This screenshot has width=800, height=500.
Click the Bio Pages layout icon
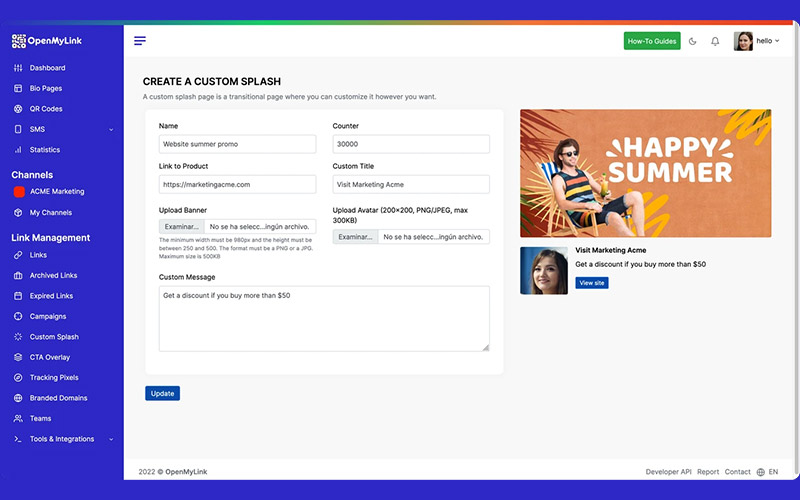pyautogui.click(x=18, y=88)
